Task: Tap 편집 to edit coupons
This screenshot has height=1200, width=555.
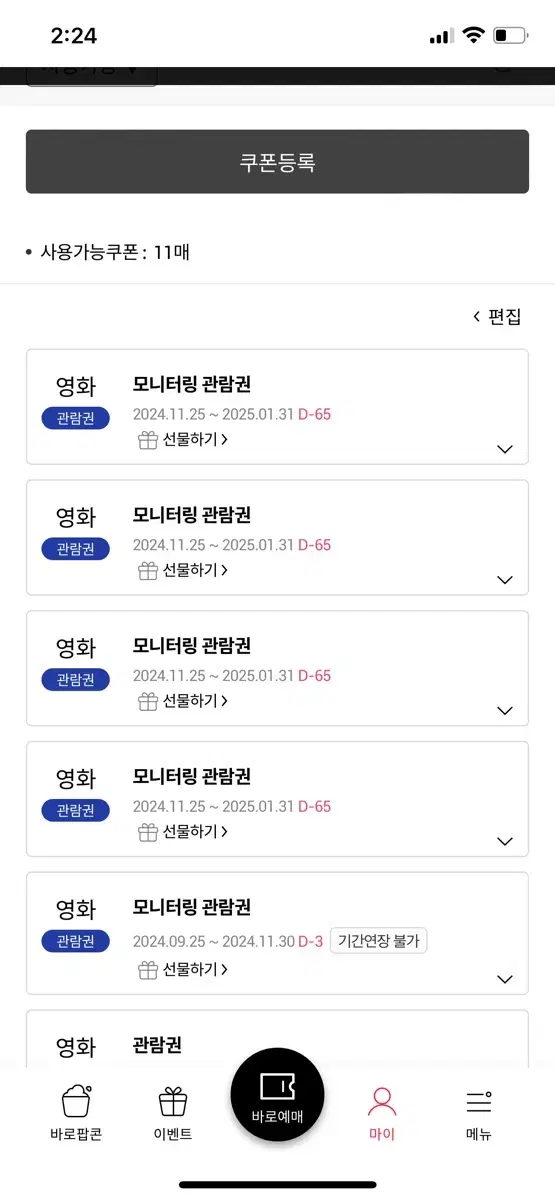Action: pyautogui.click(x=497, y=317)
